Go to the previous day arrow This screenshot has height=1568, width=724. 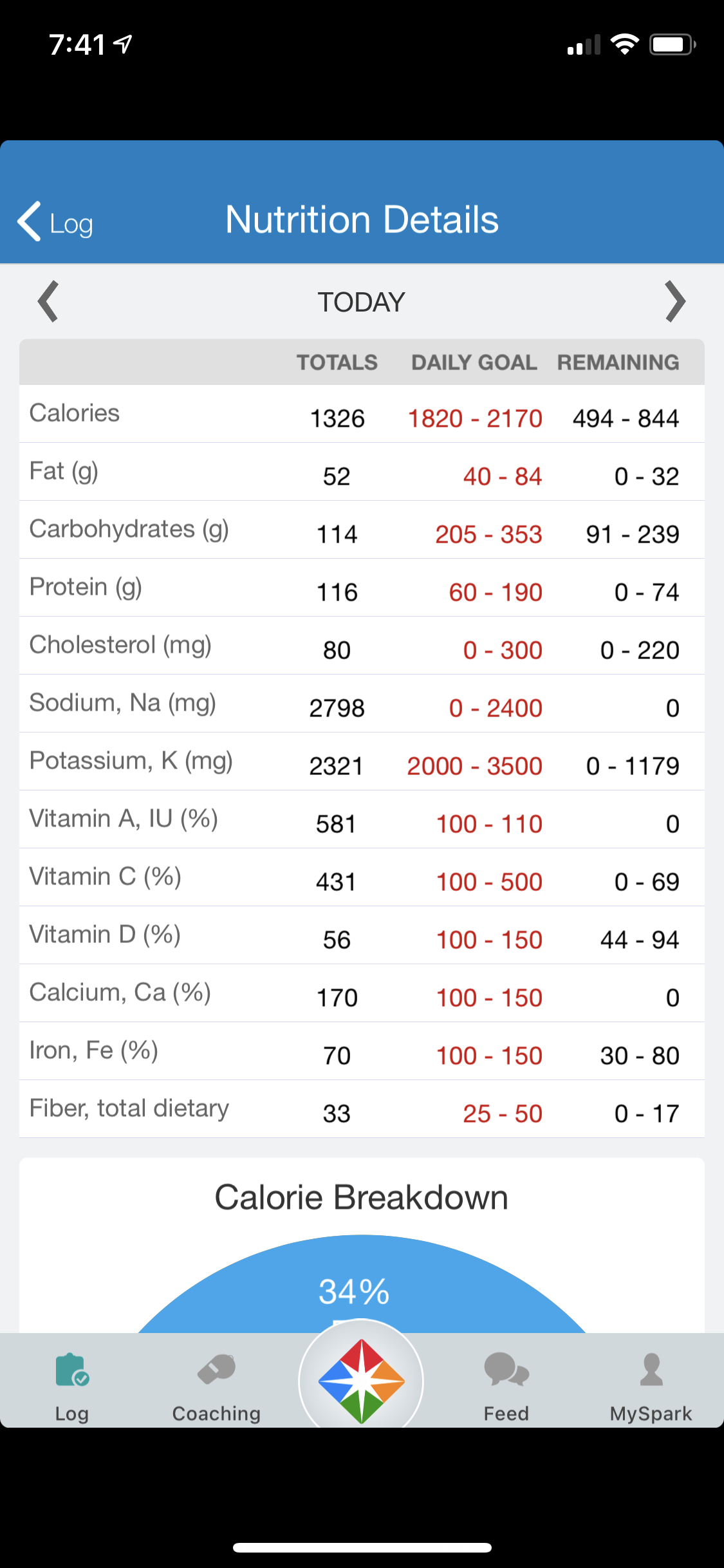(48, 301)
